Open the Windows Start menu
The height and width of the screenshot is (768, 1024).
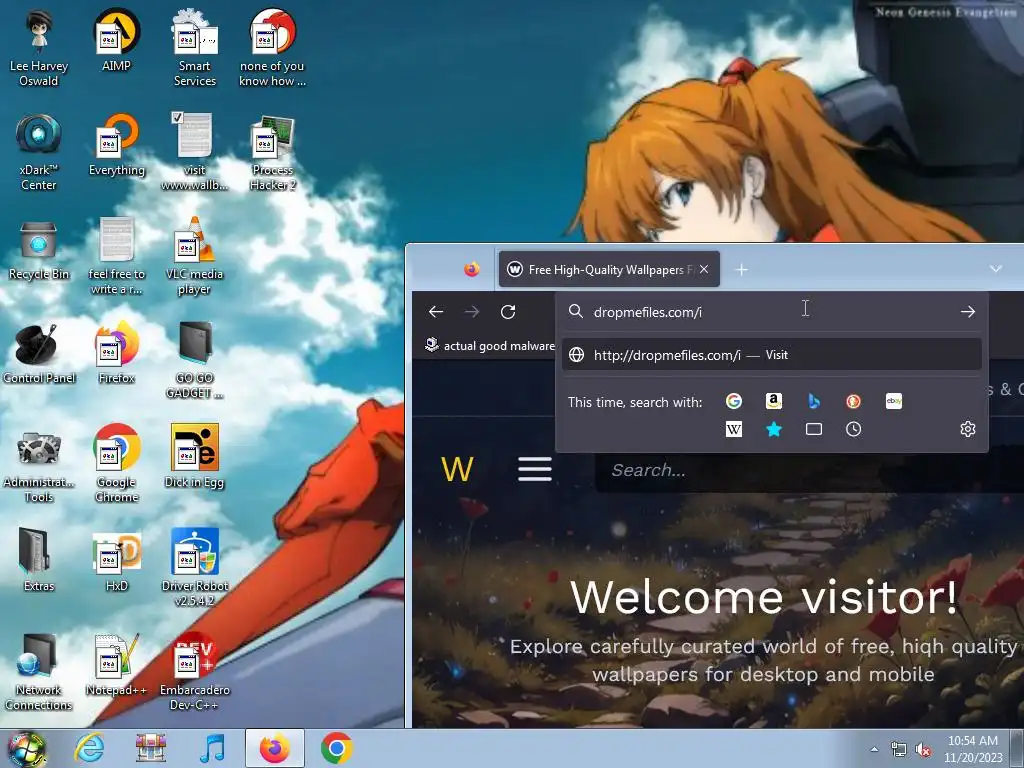click(26, 748)
